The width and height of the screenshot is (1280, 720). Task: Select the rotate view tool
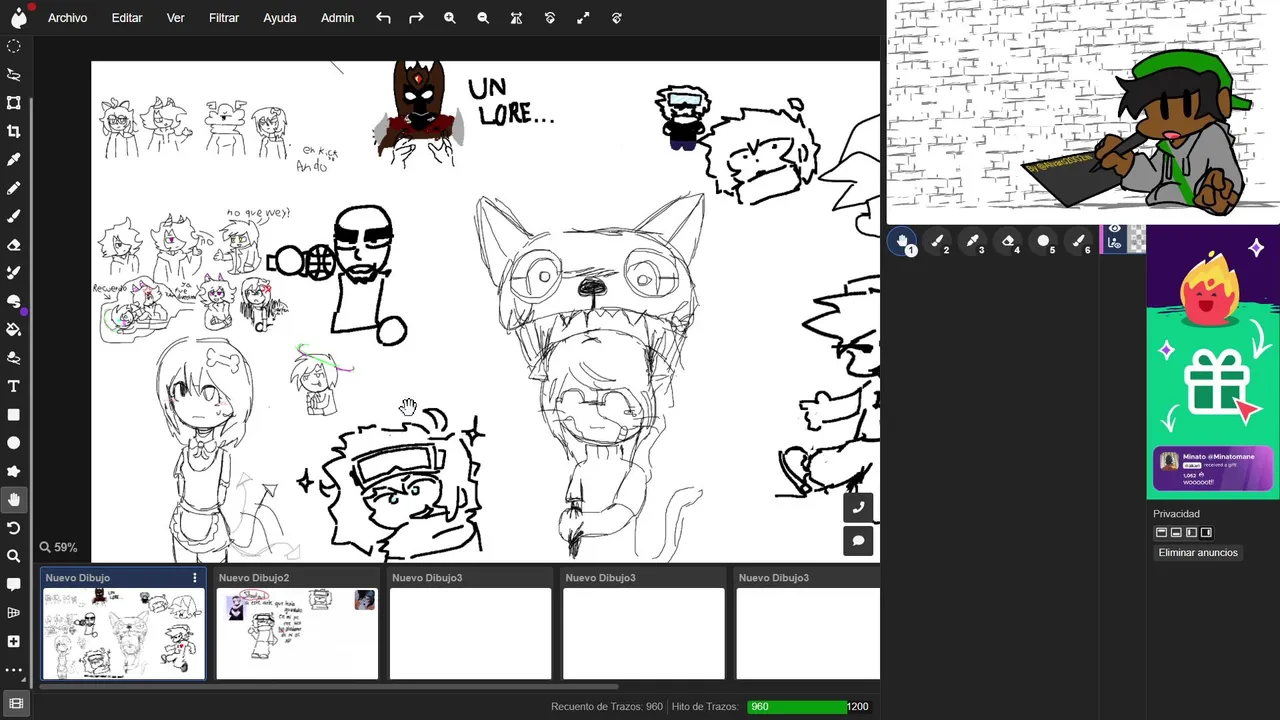[x=14, y=528]
